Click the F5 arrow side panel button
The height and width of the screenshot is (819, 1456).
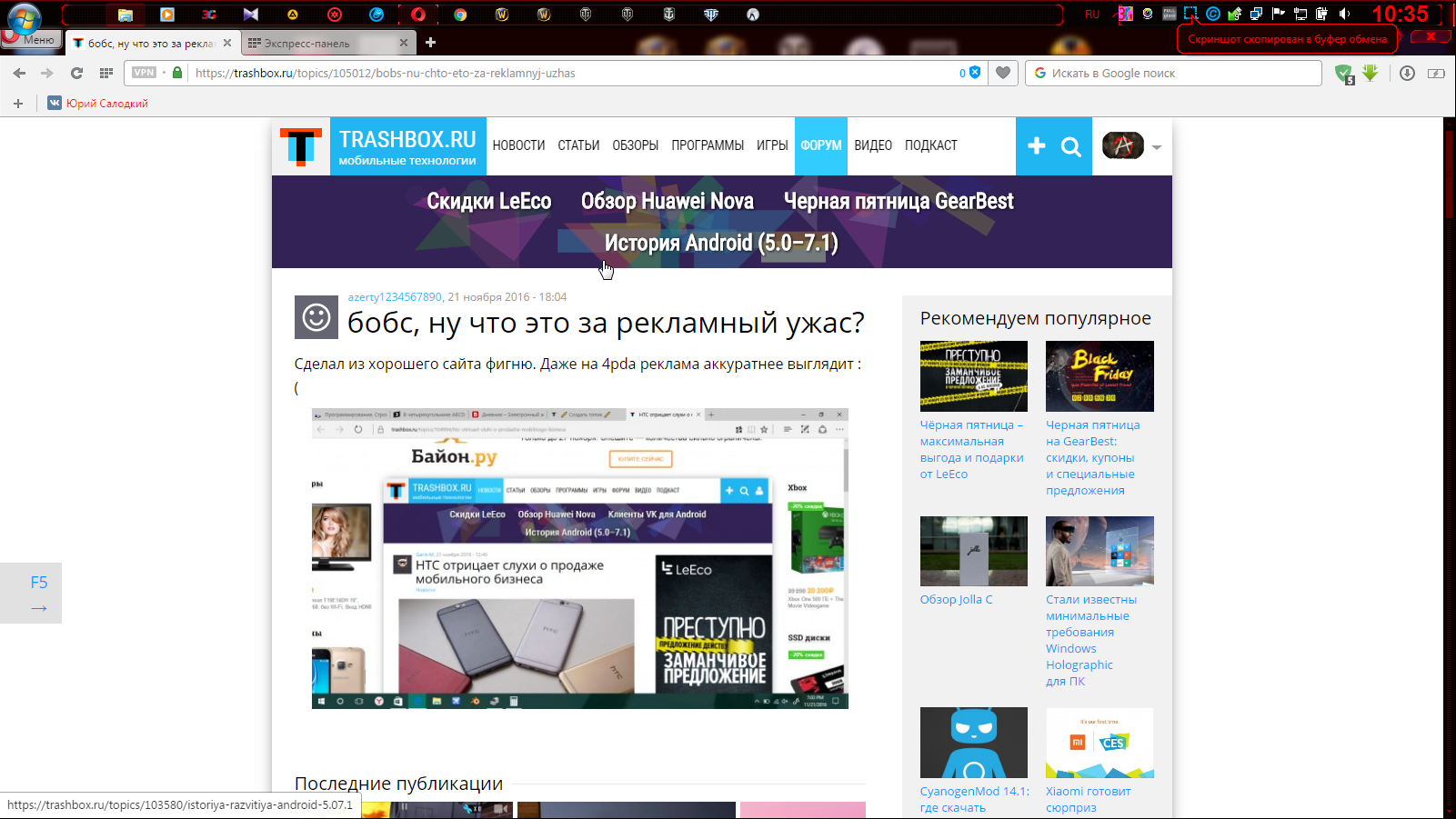[31, 593]
